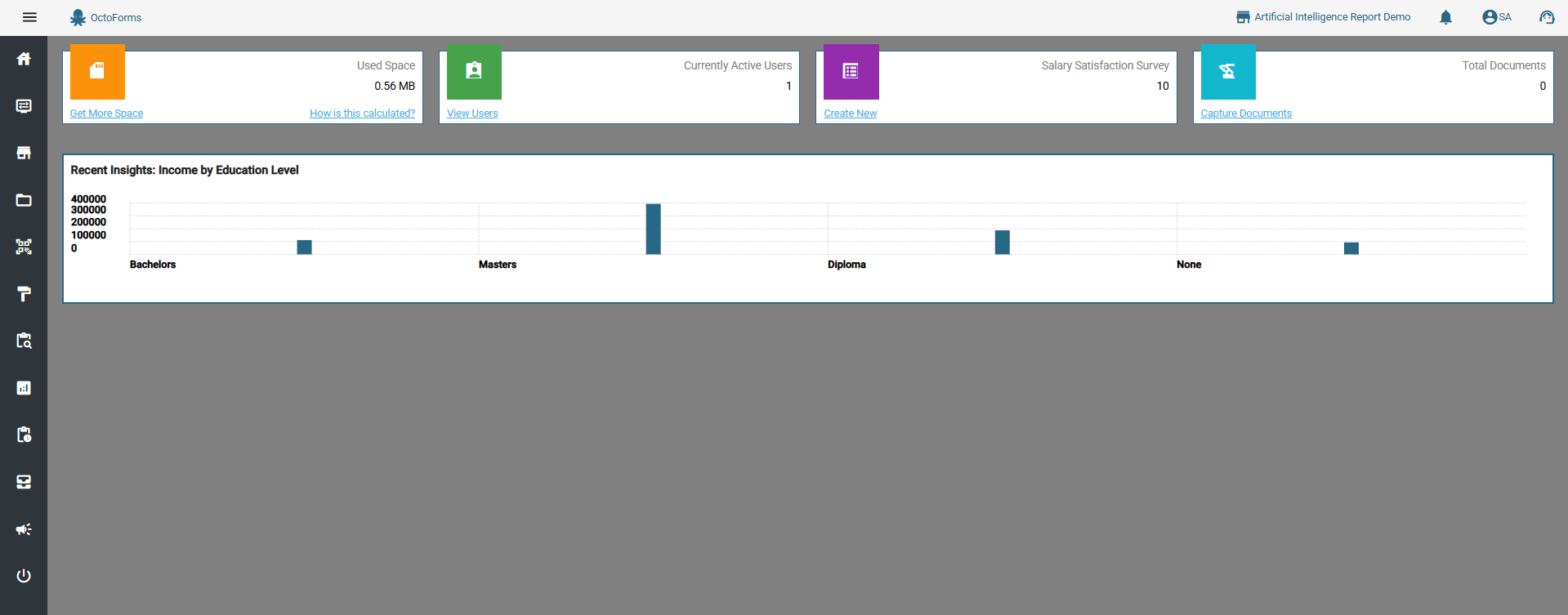Open the notifications bell

coord(1445,17)
